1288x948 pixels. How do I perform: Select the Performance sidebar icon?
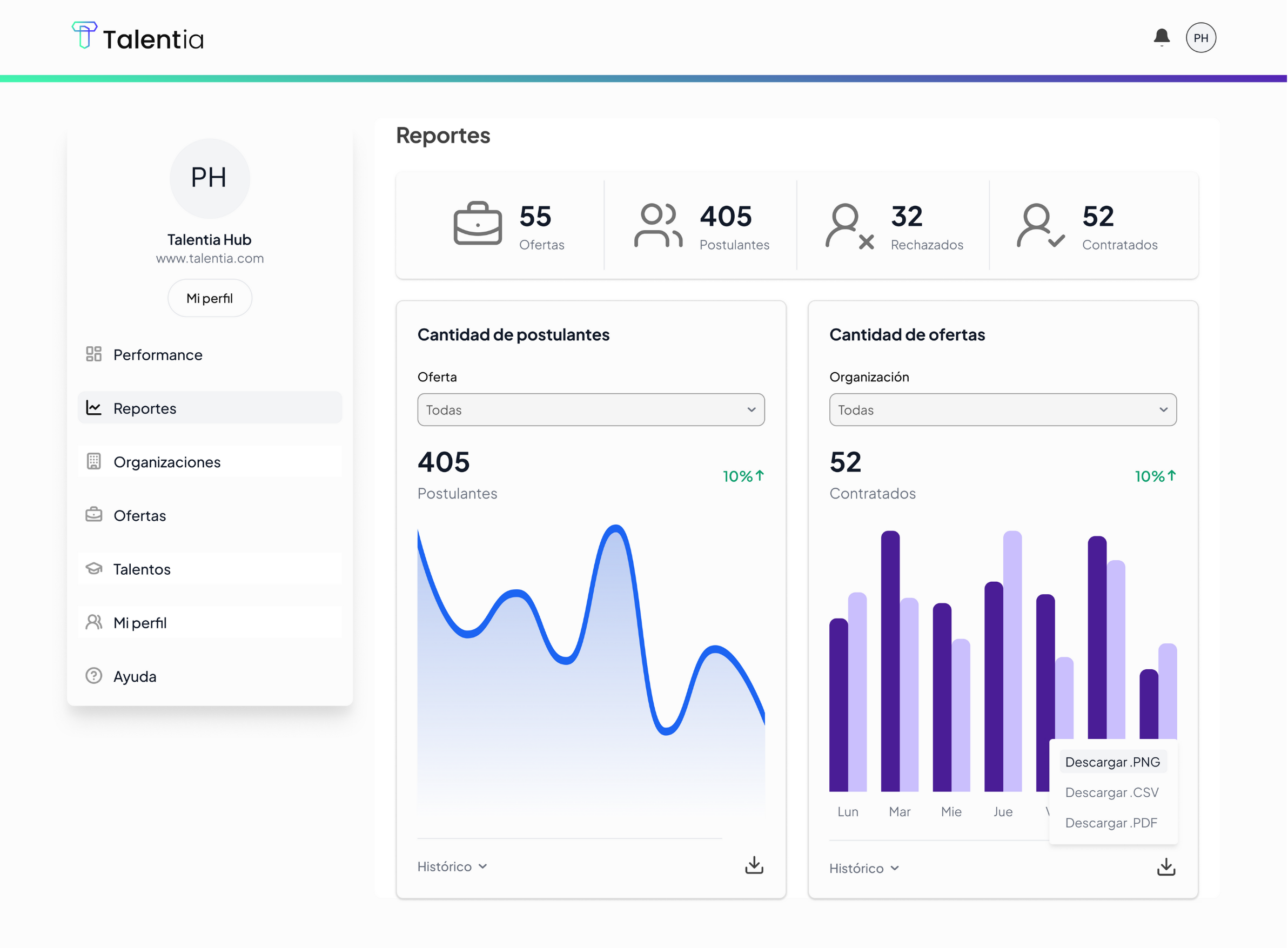[93, 354]
